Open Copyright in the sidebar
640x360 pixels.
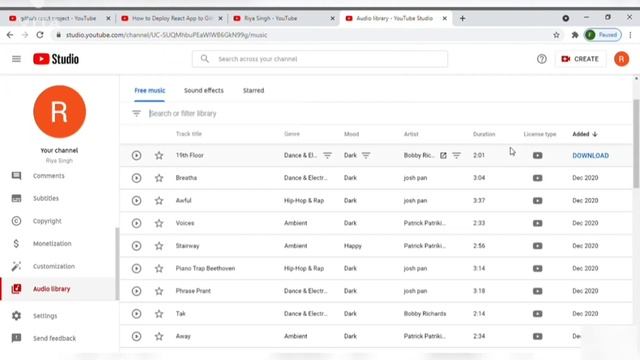point(47,221)
